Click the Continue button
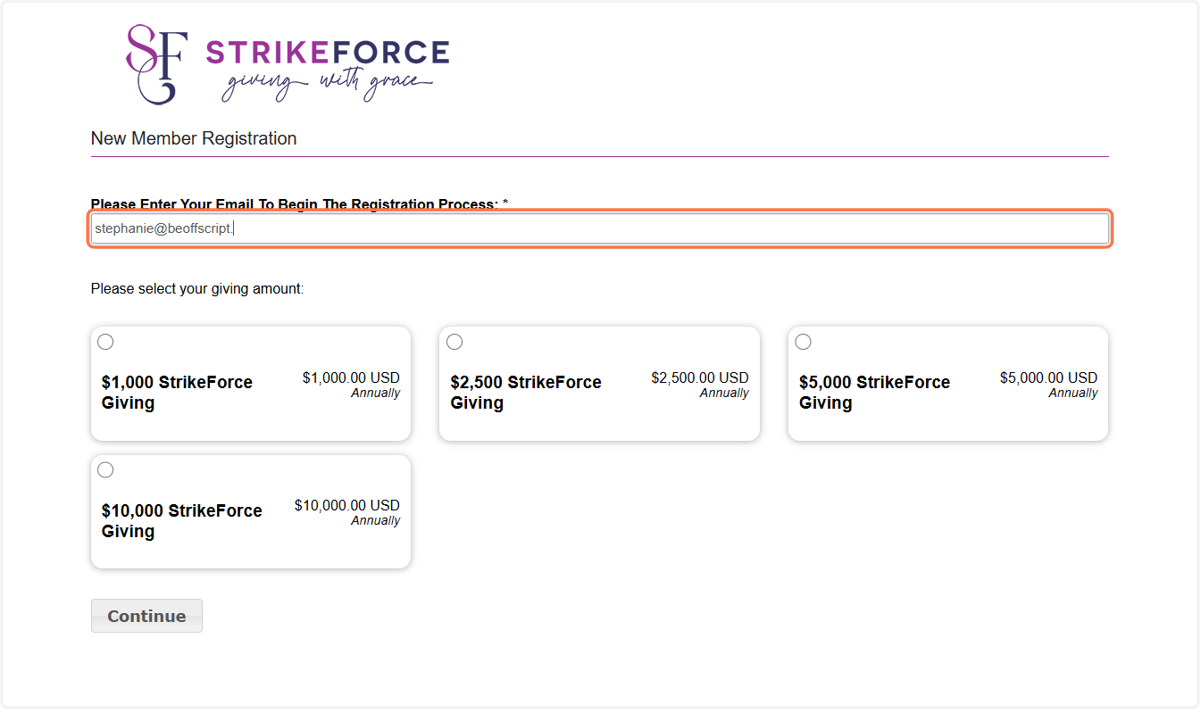 click(x=147, y=616)
